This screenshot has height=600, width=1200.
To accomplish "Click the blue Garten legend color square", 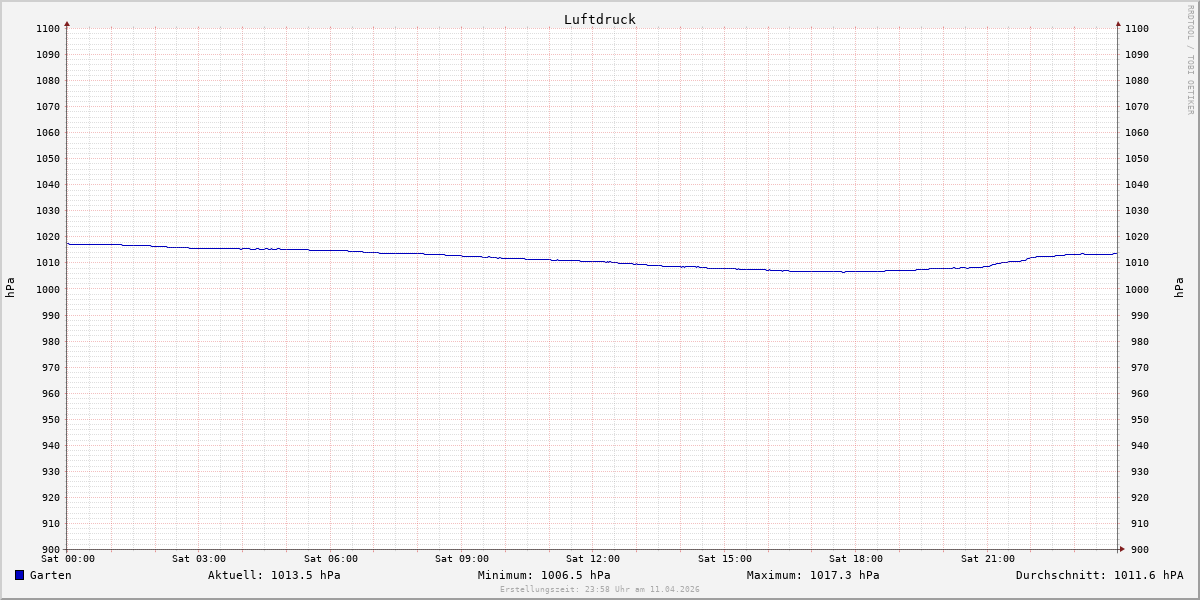I will [x=19, y=575].
